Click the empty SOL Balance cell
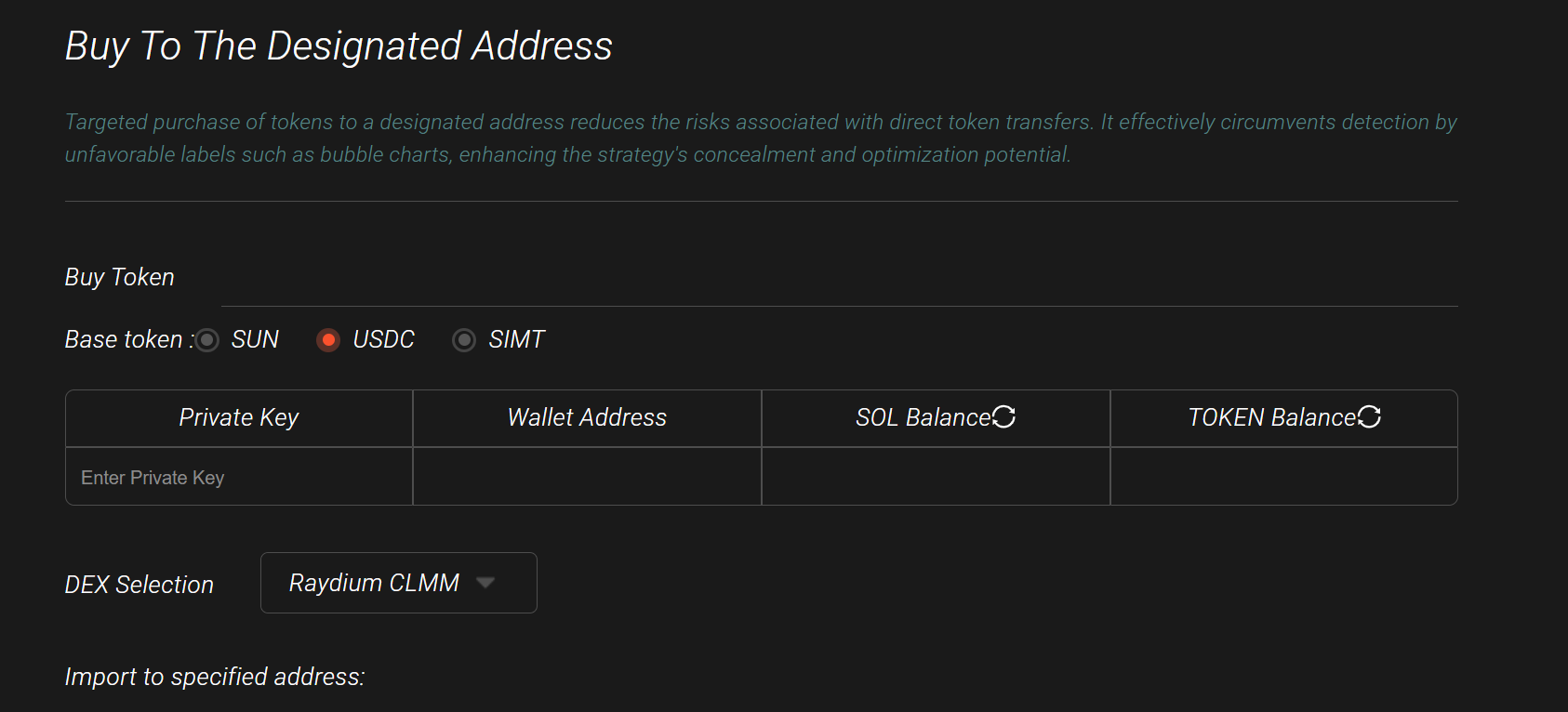Viewport: 1568px width, 712px height. 936,477
